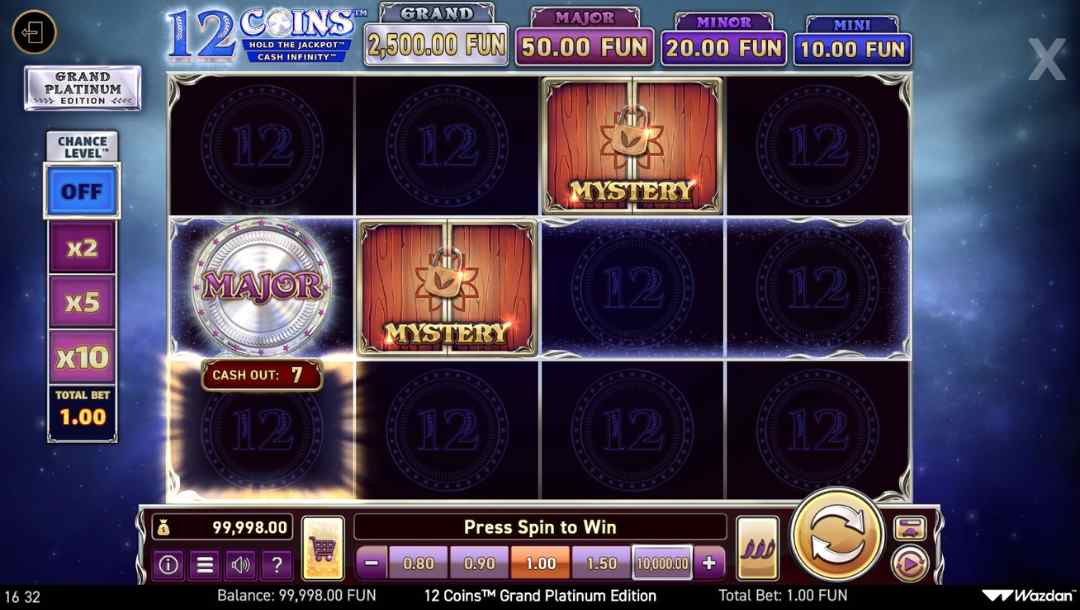Decrease bet with minus button
1080x610 pixels.
372,562
